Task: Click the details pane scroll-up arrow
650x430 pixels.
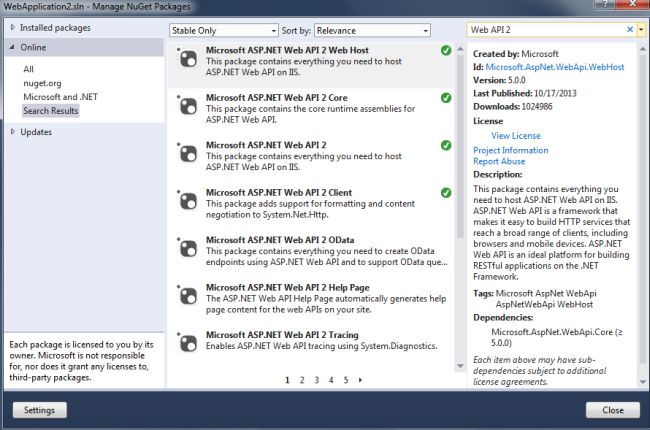Action: click(643, 49)
